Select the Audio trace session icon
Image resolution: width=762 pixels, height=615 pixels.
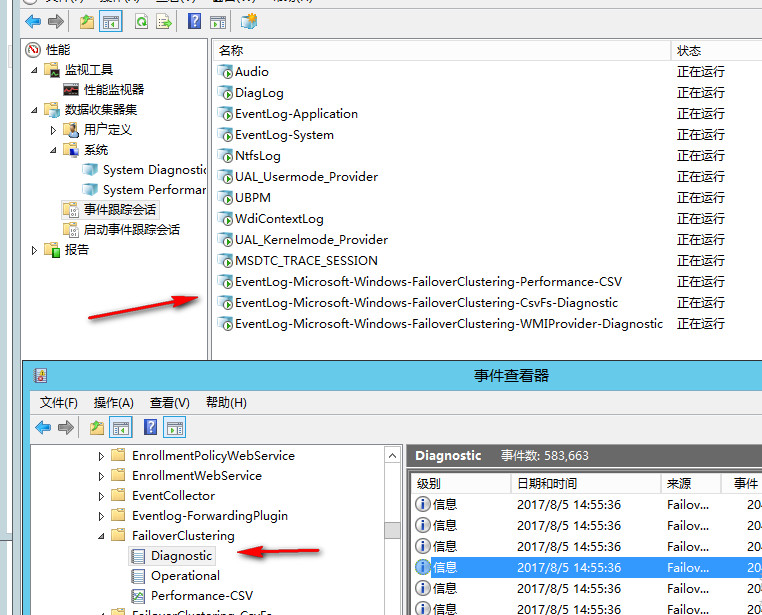(225, 72)
